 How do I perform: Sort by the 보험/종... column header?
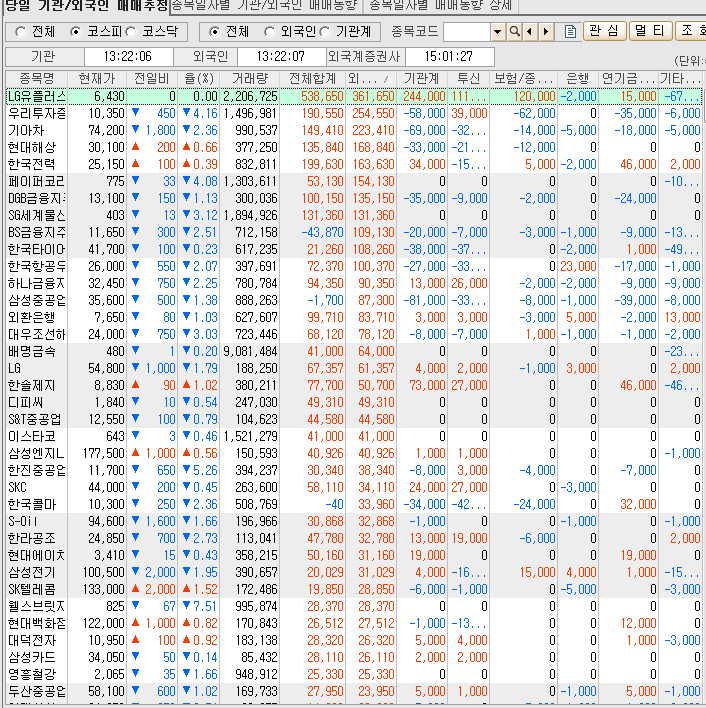tap(524, 79)
